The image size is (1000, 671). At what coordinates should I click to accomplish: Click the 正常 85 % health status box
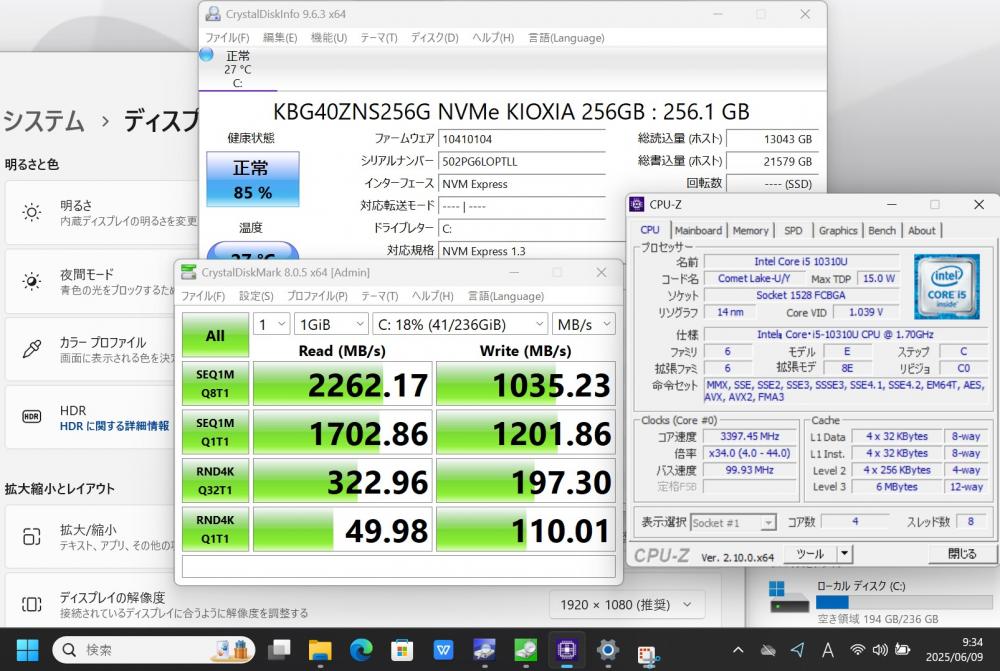coord(253,179)
